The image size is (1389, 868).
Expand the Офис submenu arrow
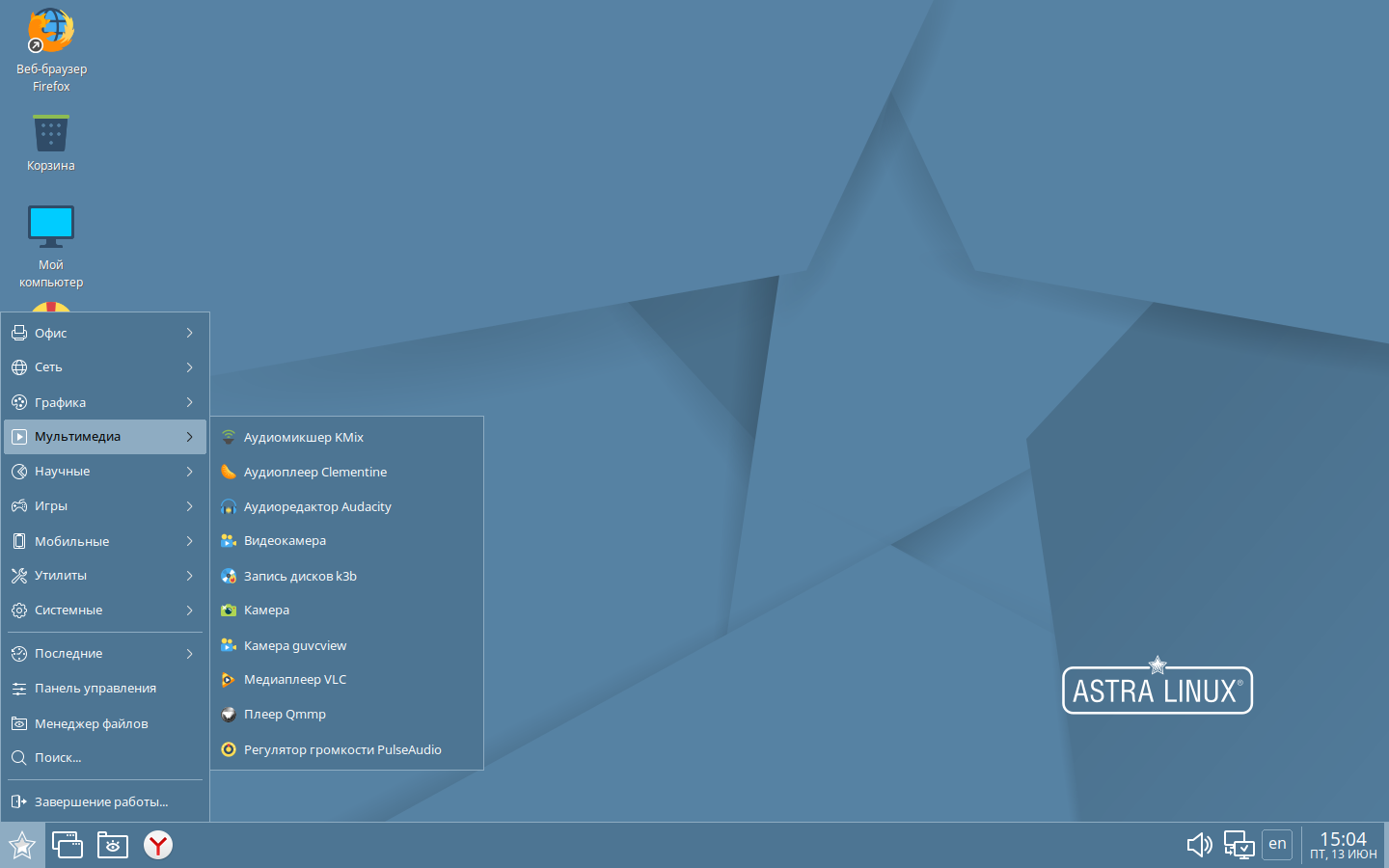(189, 333)
